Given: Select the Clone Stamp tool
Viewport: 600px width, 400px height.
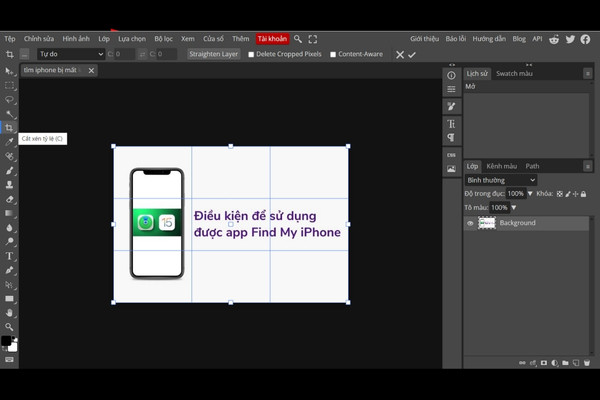Looking at the screenshot, I should (9, 185).
